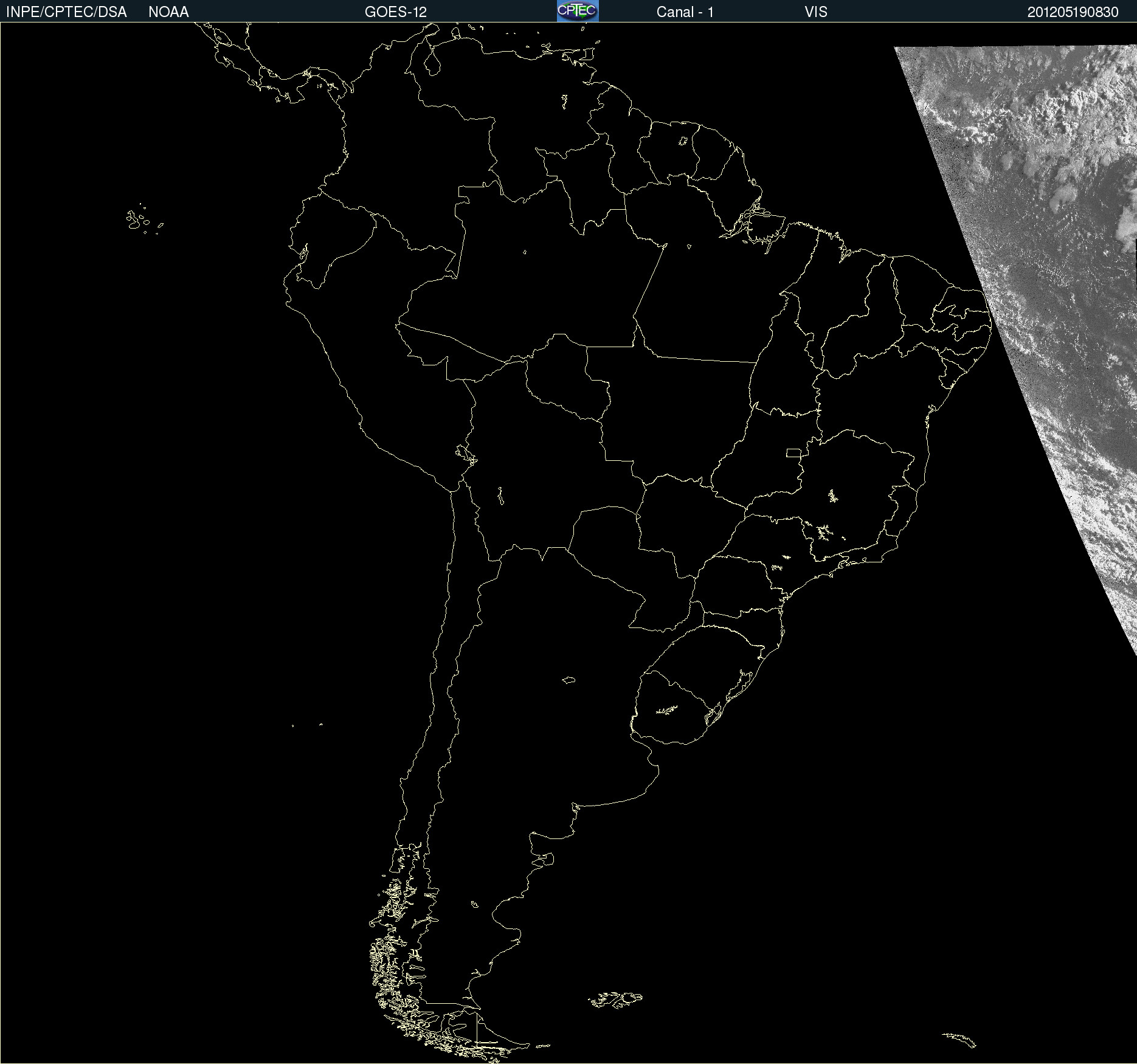Click the 201205190830 timestamp
Screen dimensions: 1137x1064
point(1073,12)
